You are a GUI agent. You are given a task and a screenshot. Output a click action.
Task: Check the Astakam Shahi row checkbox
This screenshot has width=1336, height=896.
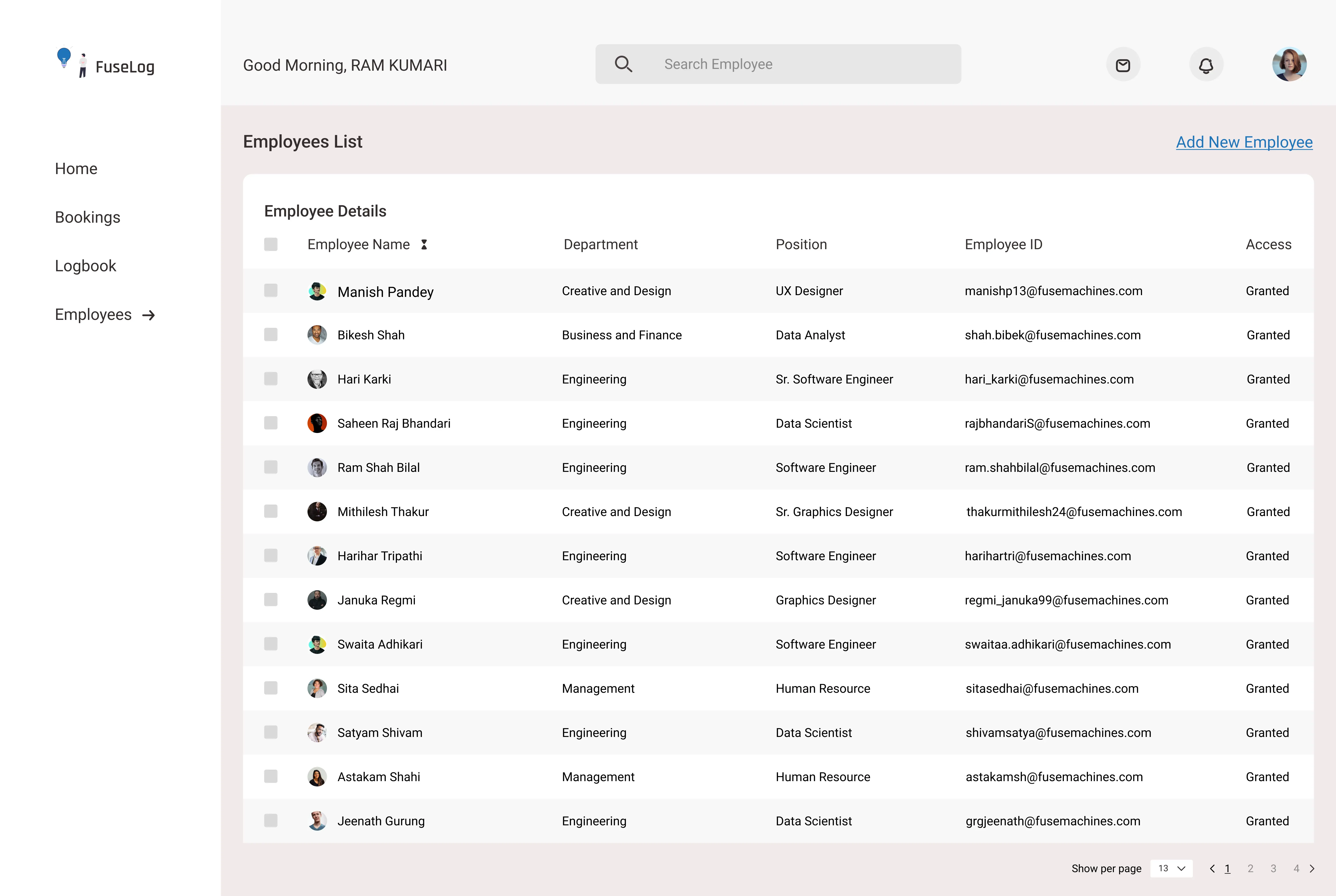pyautogui.click(x=271, y=776)
